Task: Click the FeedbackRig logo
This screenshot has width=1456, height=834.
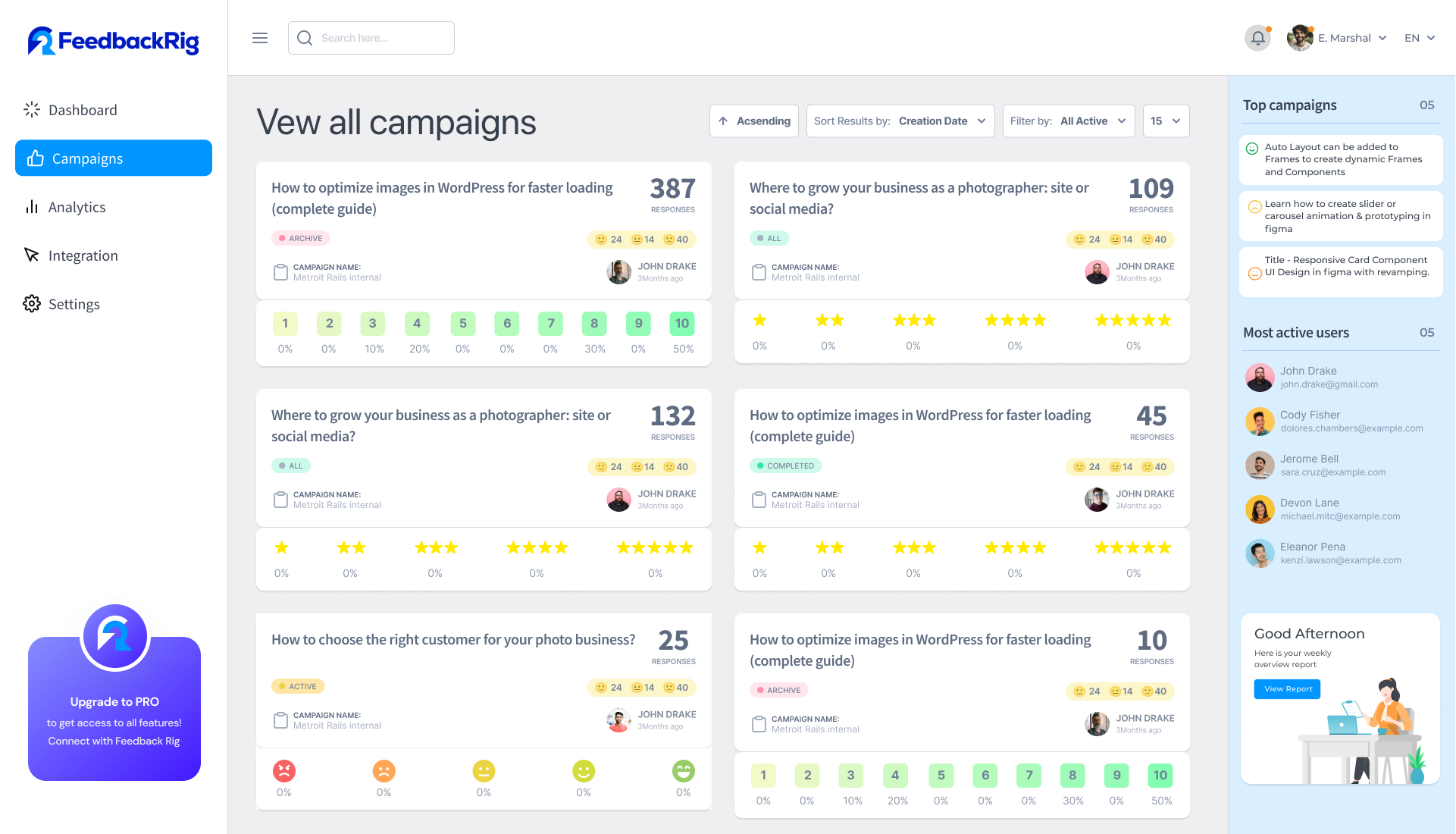Action: click(112, 41)
